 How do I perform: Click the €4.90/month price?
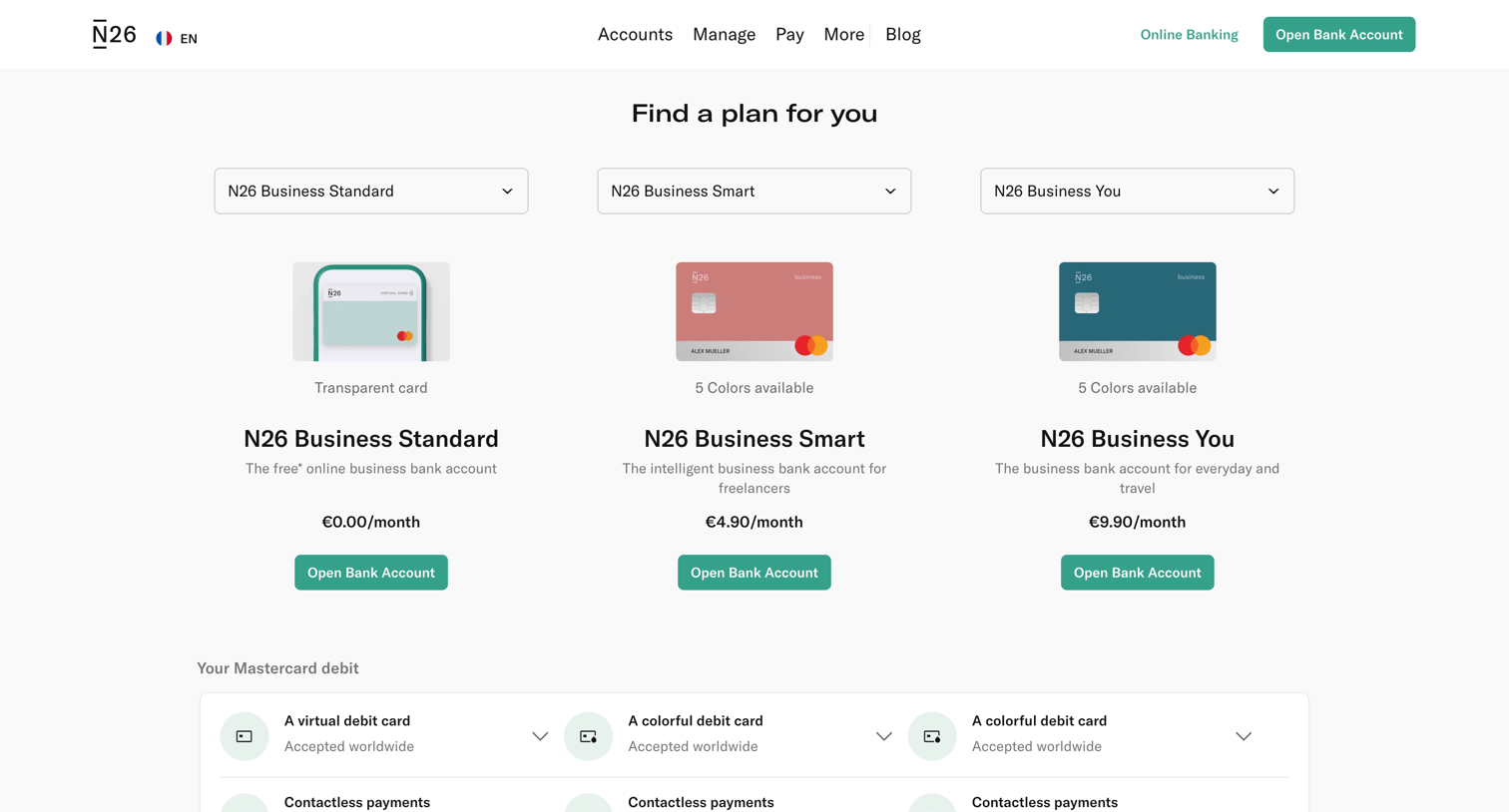click(754, 522)
